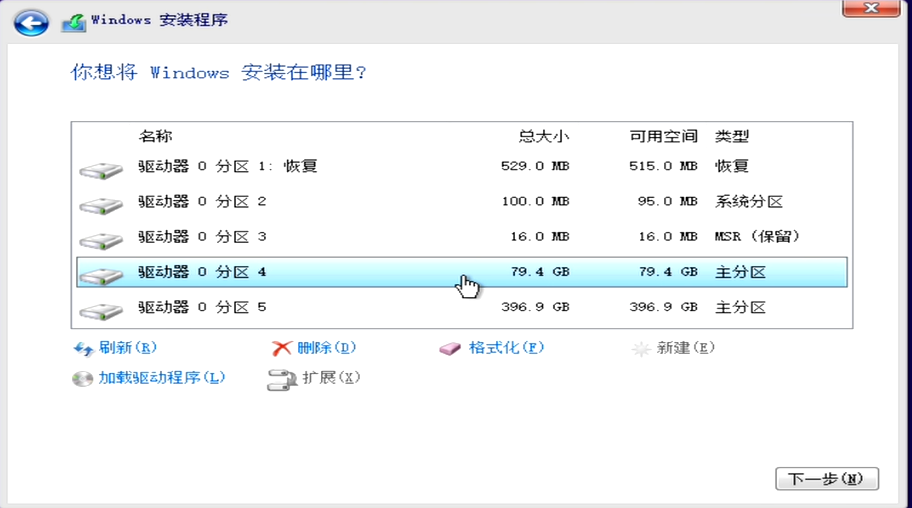Click the 下一步(N) next button
This screenshot has width=912, height=508.
826,479
